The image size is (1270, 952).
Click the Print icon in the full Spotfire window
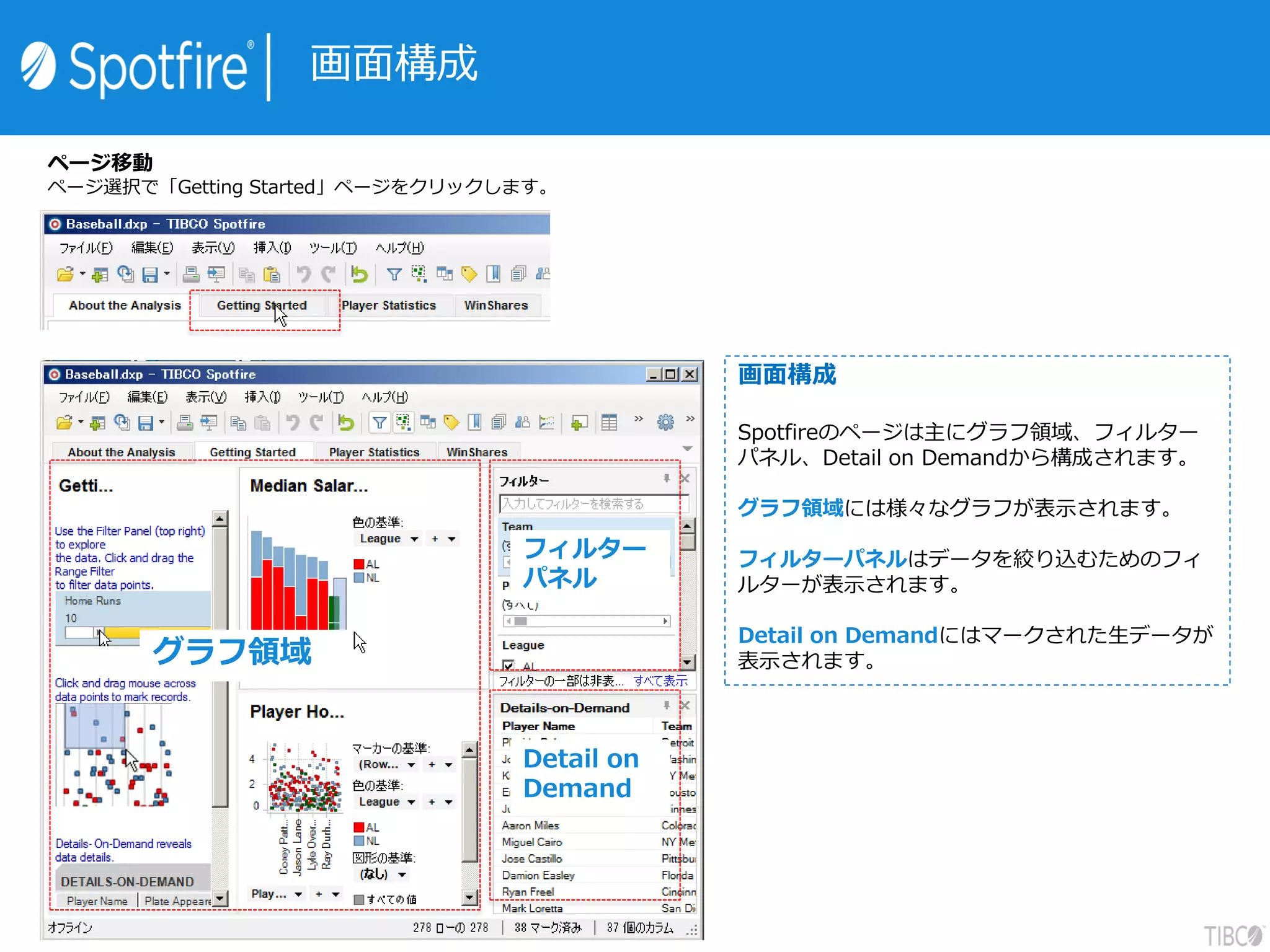tap(185, 423)
